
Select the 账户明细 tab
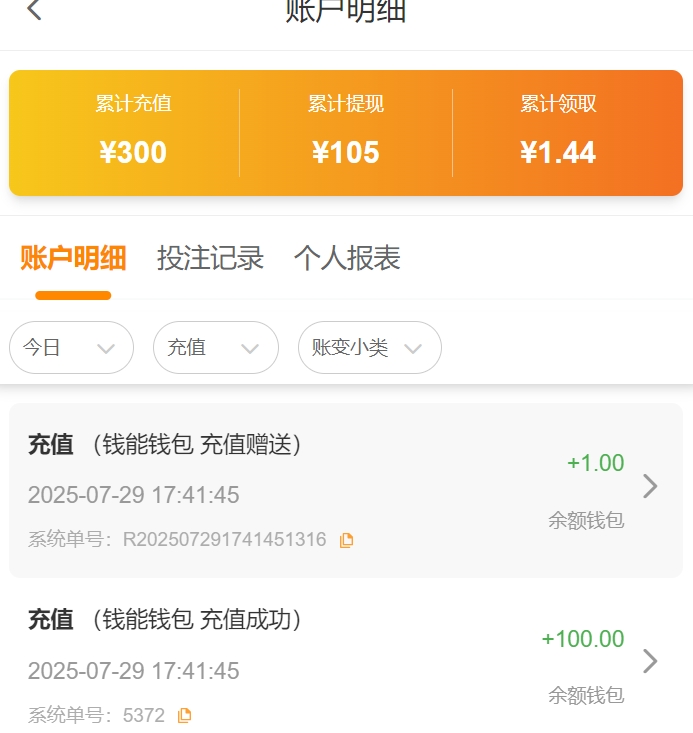(73, 258)
